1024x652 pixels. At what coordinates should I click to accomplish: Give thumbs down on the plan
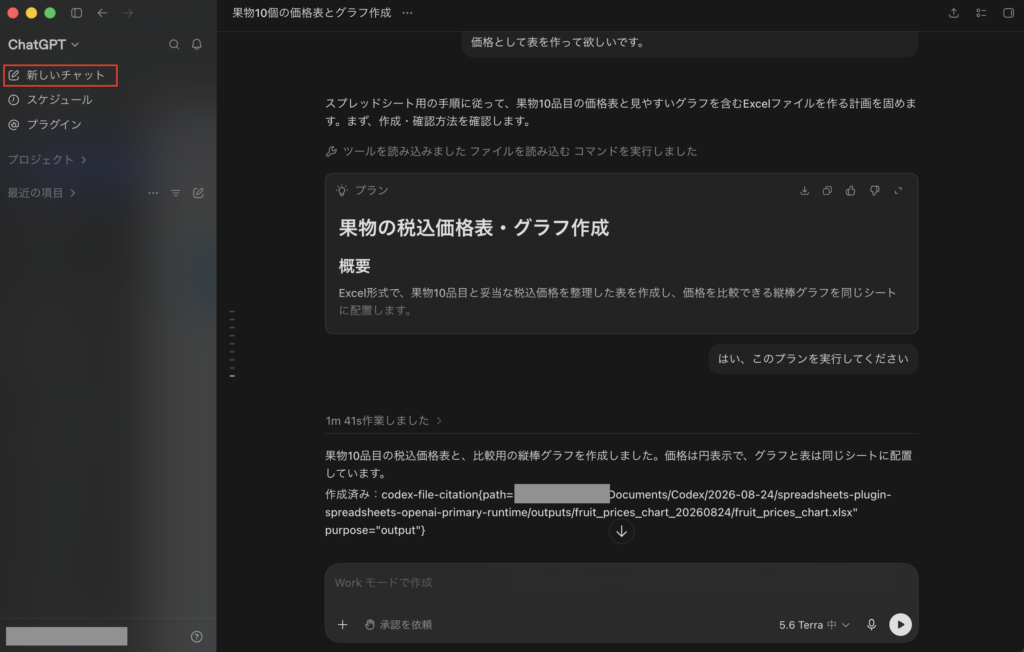(874, 191)
